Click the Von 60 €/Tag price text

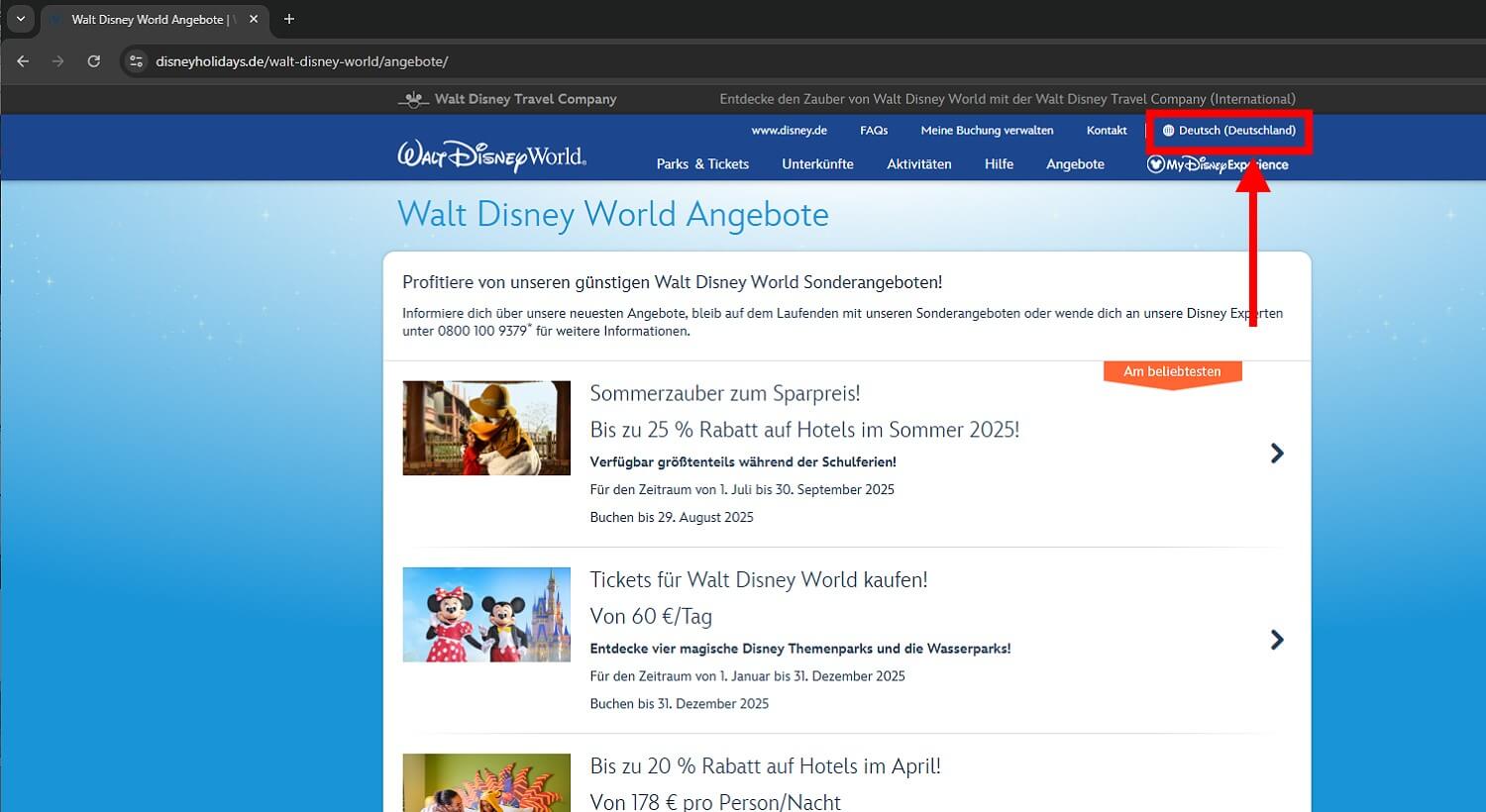pyautogui.click(x=651, y=616)
